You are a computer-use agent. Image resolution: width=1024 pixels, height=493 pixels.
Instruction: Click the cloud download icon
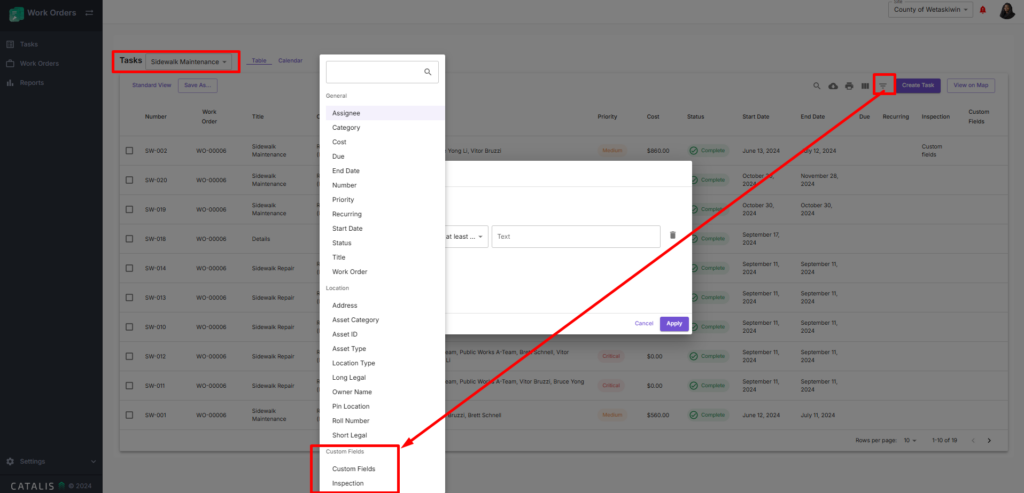[833, 86]
